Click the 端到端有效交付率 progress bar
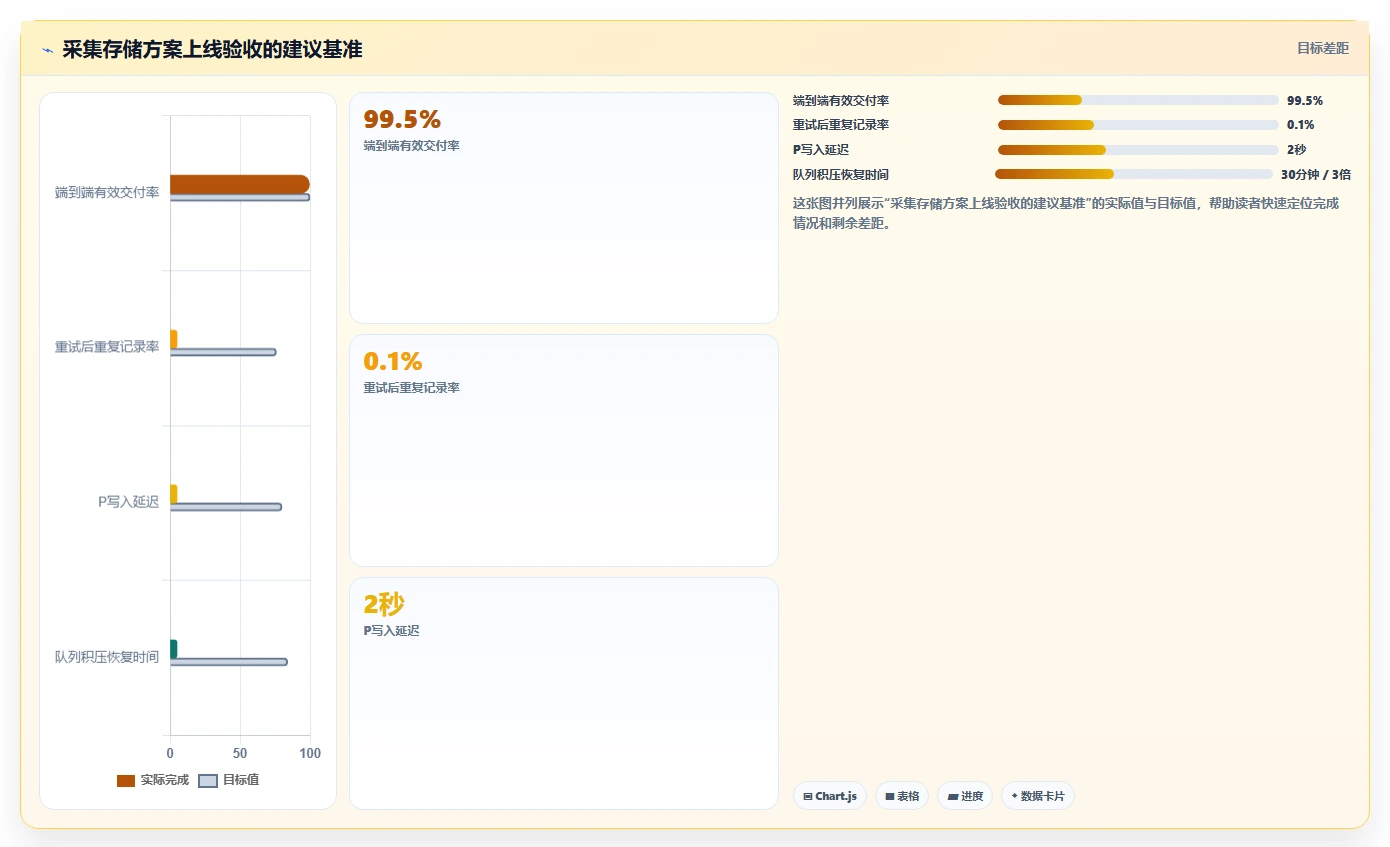Viewport: 1390px width, 847px height. 1138,100
